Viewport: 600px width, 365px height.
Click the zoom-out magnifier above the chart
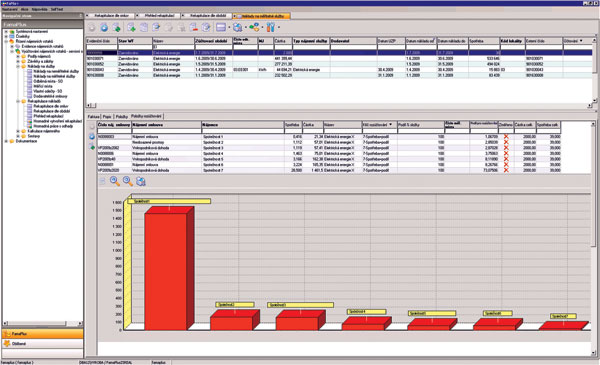click(128, 181)
